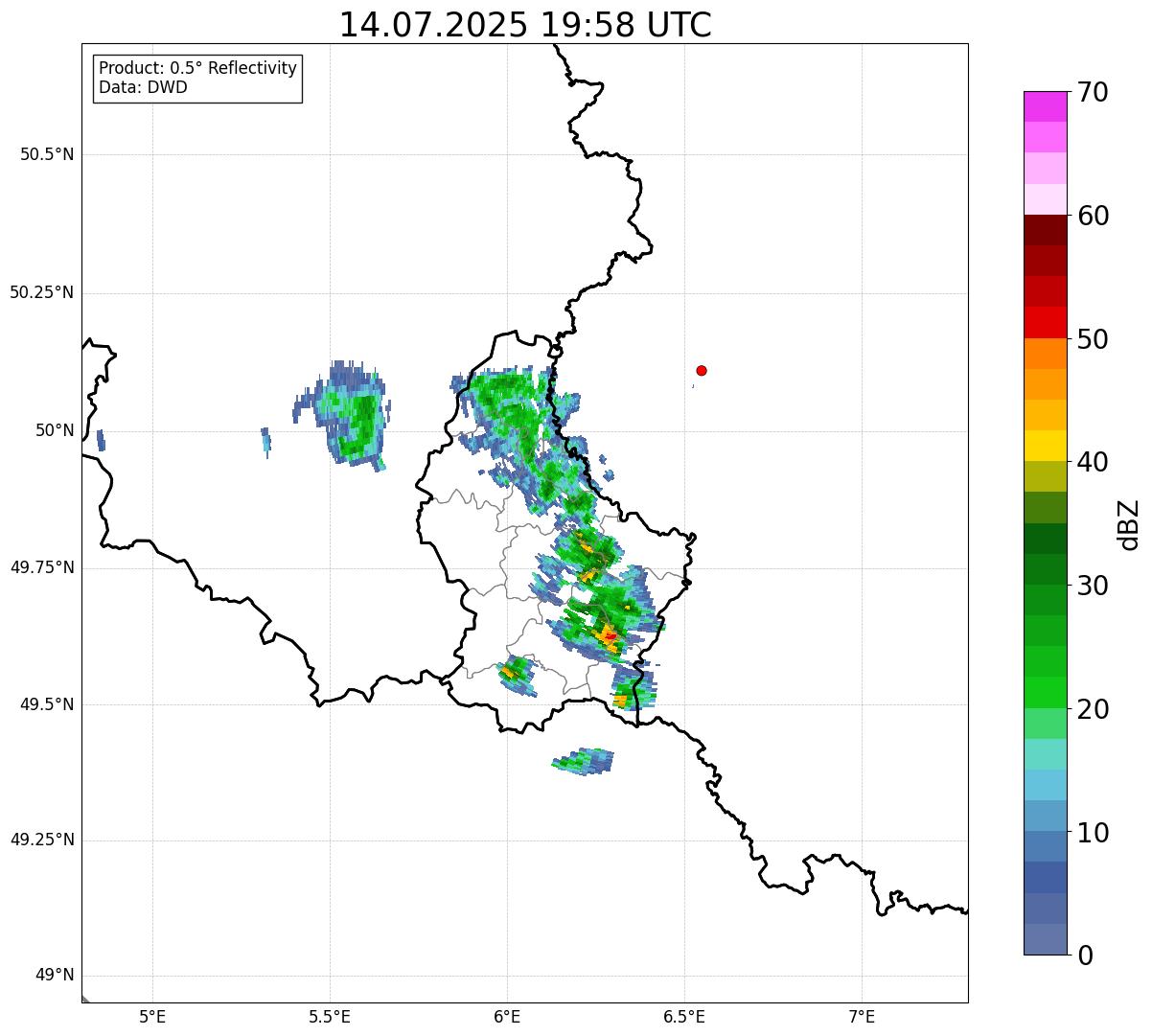Click the '5.5°E' longitude tick label
This screenshot has width=1152, height=1036.
tap(330, 1018)
